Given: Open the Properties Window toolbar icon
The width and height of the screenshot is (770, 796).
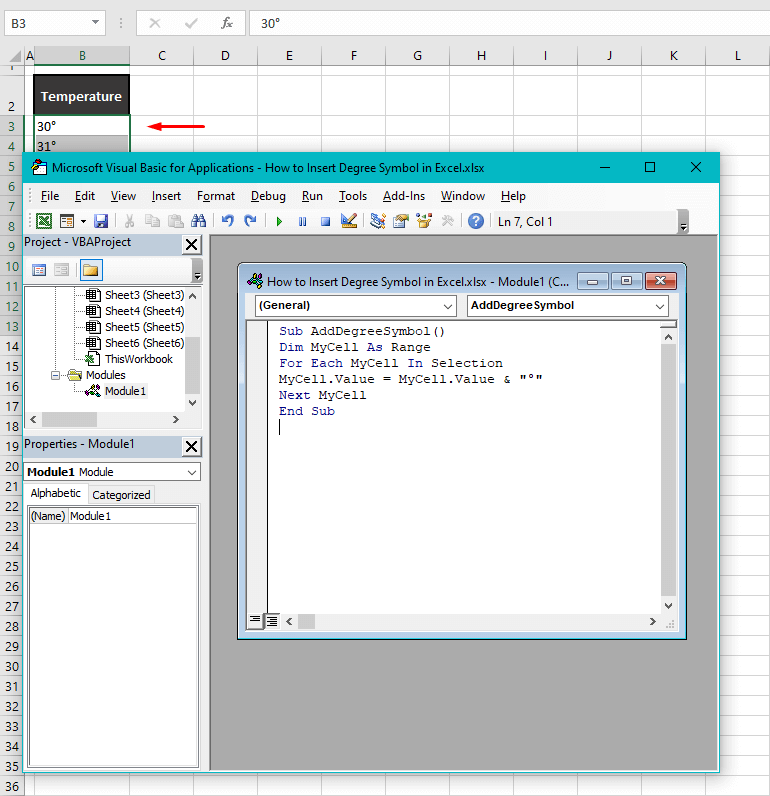Looking at the screenshot, I should 401,221.
